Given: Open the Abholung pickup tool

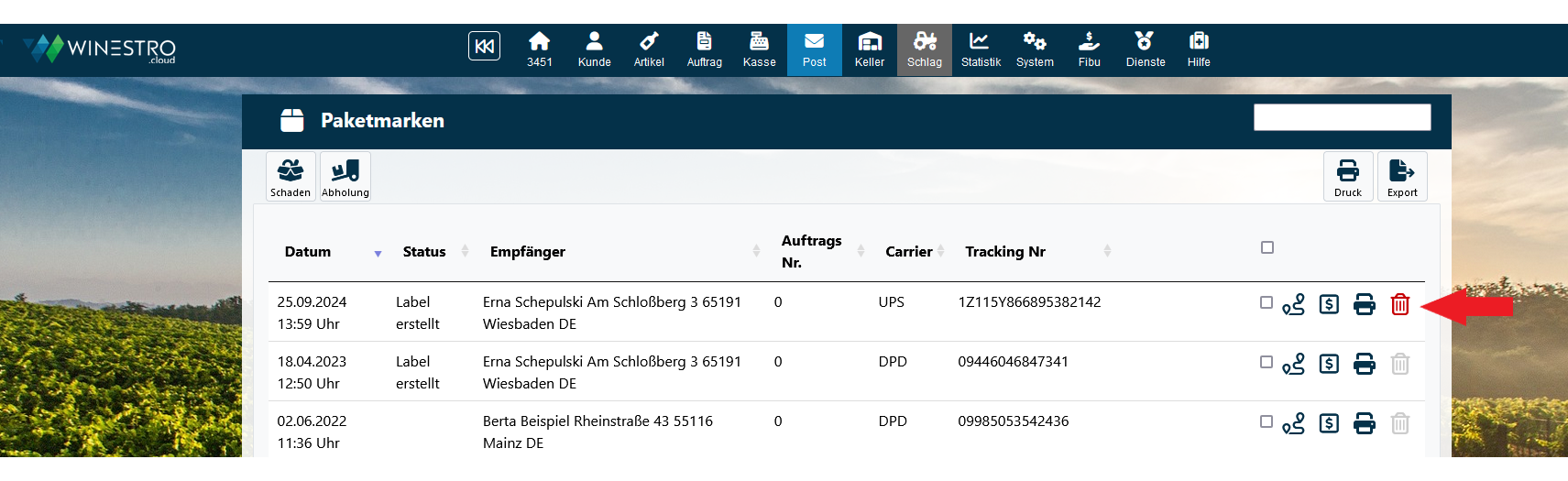Looking at the screenshot, I should (345, 176).
